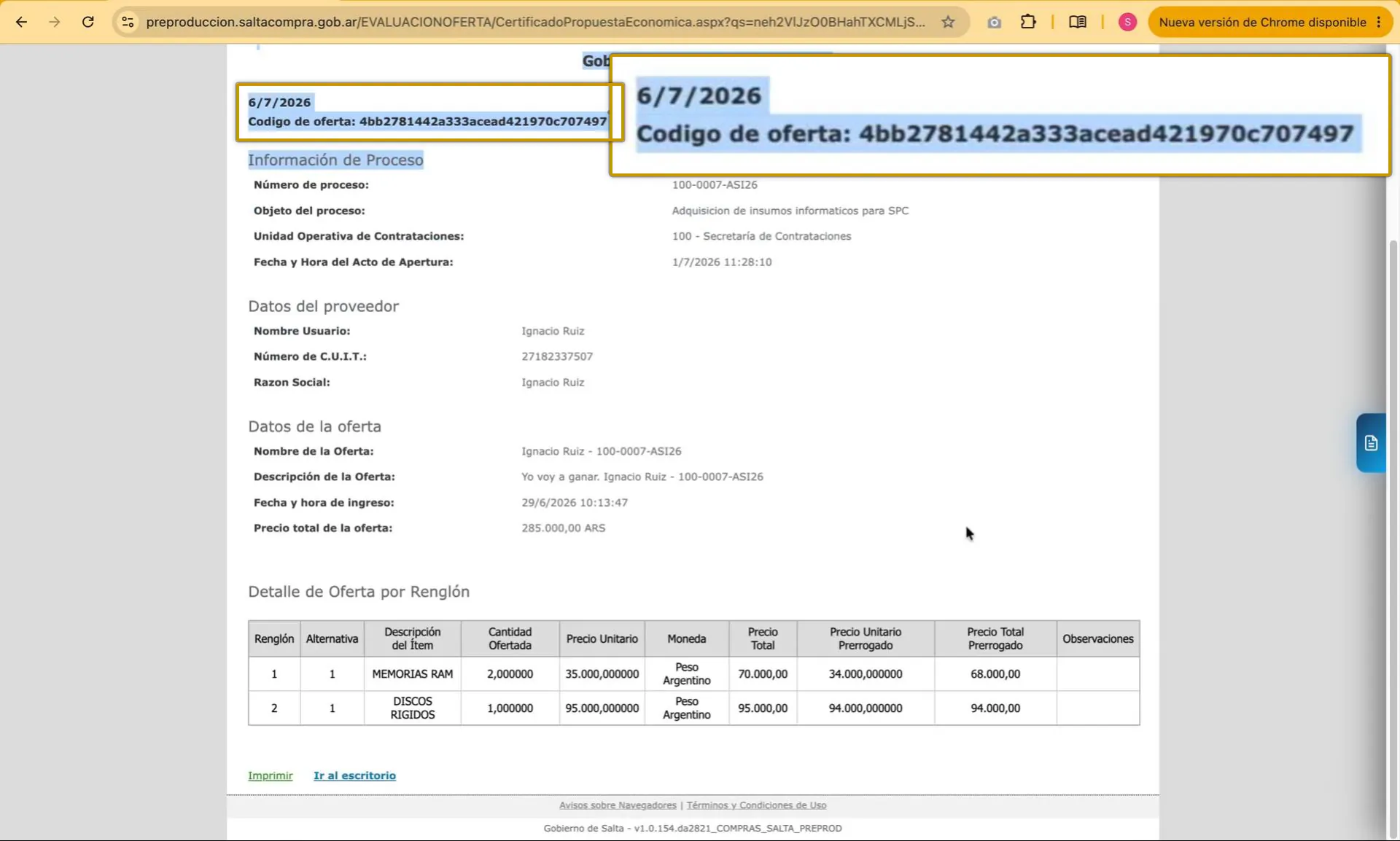
Task: Click the Cantidad Ofertada column header
Action: click(510, 639)
